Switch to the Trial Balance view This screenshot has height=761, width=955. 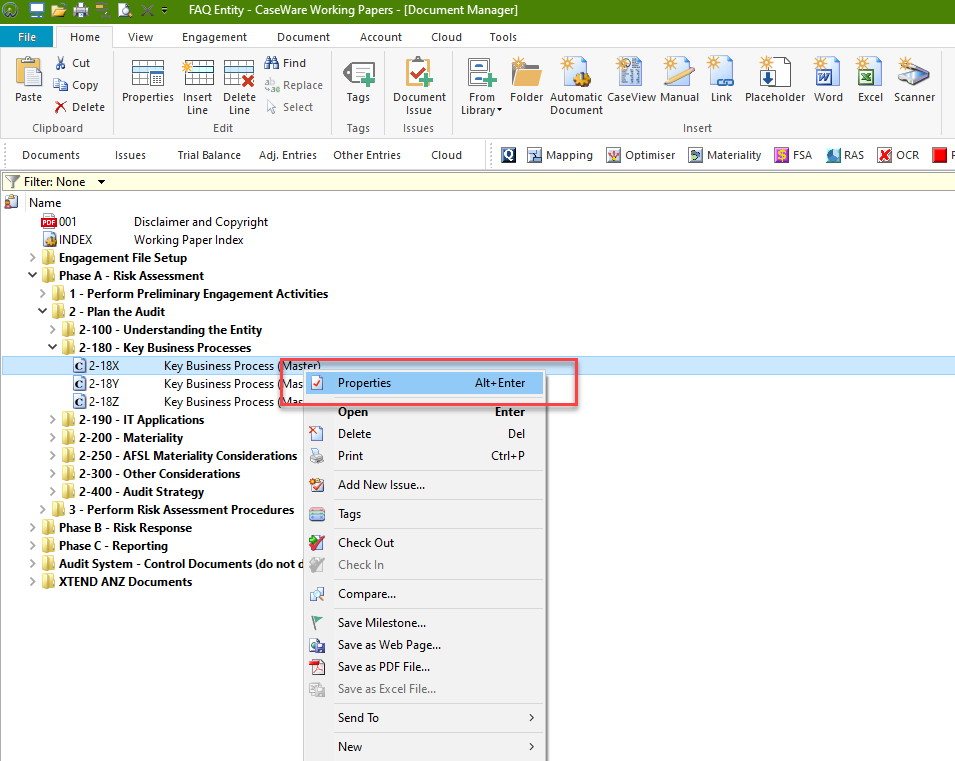click(x=209, y=155)
